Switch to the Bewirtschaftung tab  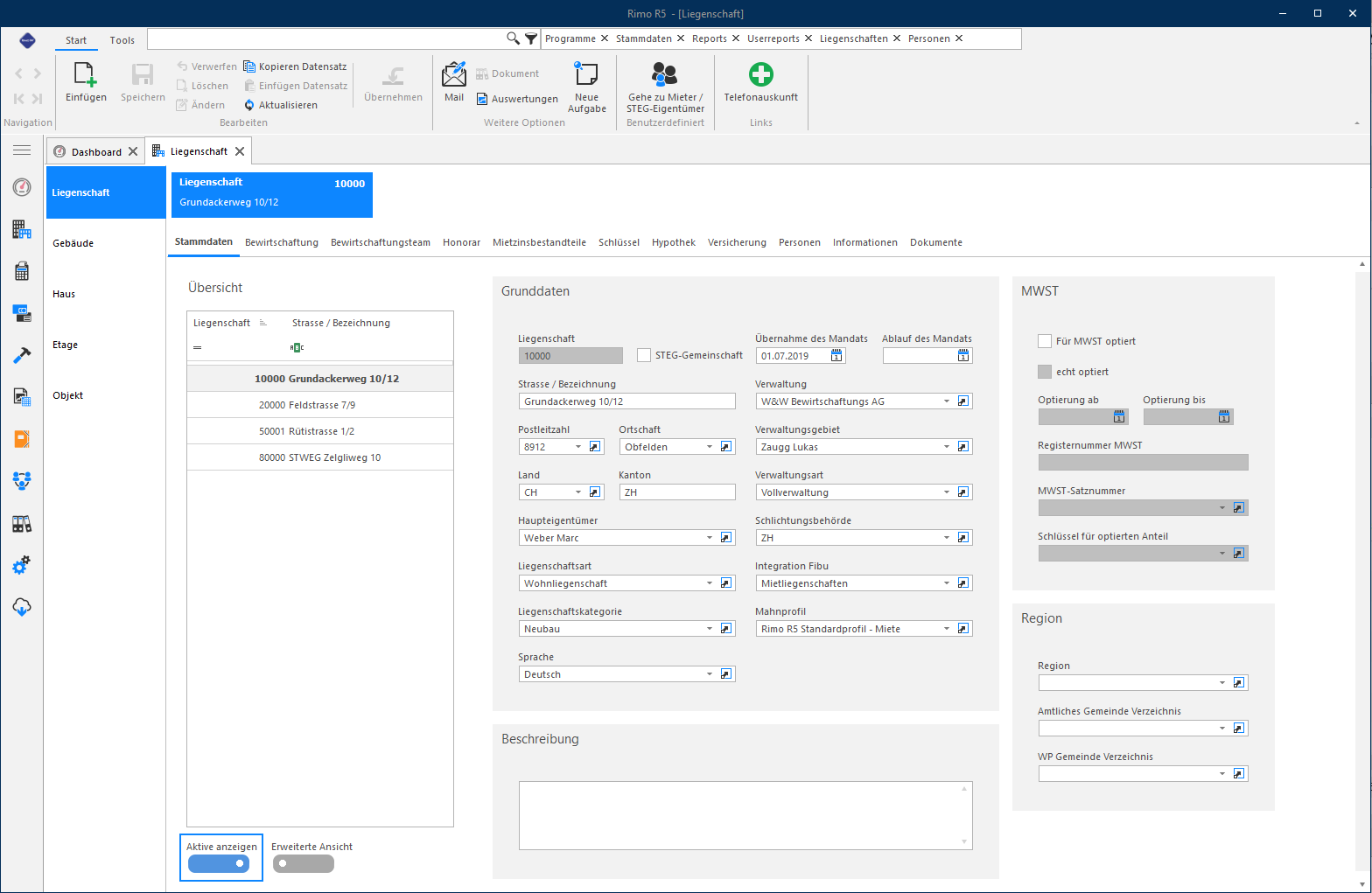point(282,242)
